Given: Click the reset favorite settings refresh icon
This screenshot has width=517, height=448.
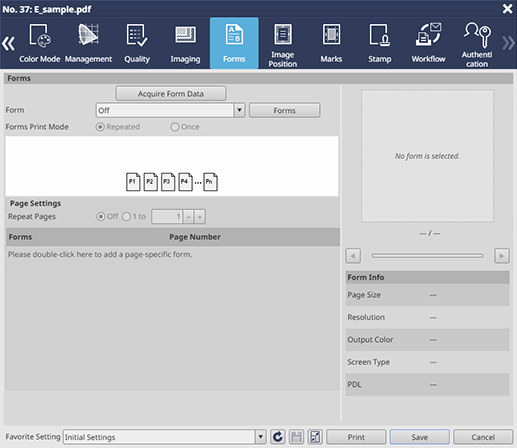Looking at the screenshot, I should (278, 437).
